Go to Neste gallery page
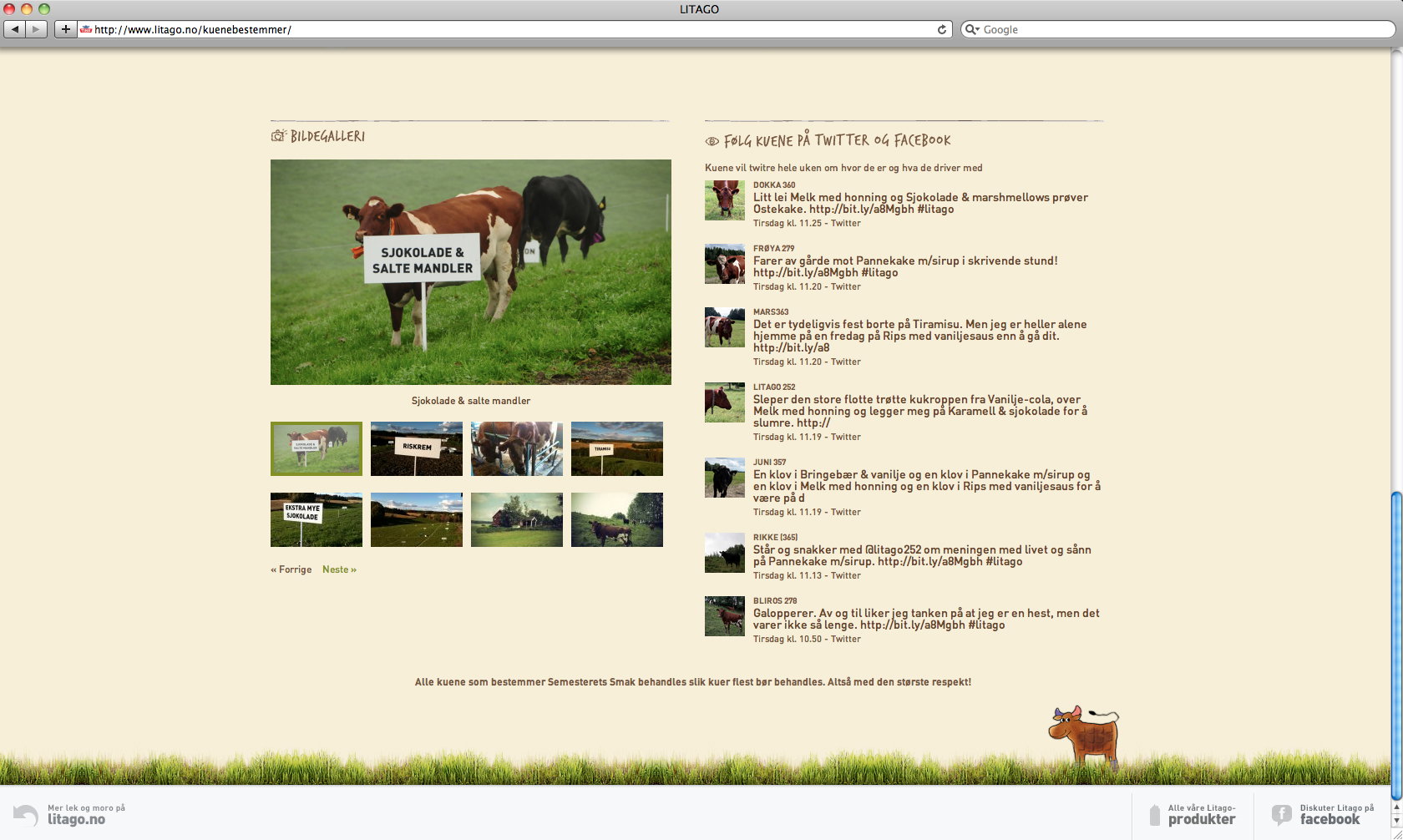Viewport: 1403px width, 840px height. click(339, 569)
